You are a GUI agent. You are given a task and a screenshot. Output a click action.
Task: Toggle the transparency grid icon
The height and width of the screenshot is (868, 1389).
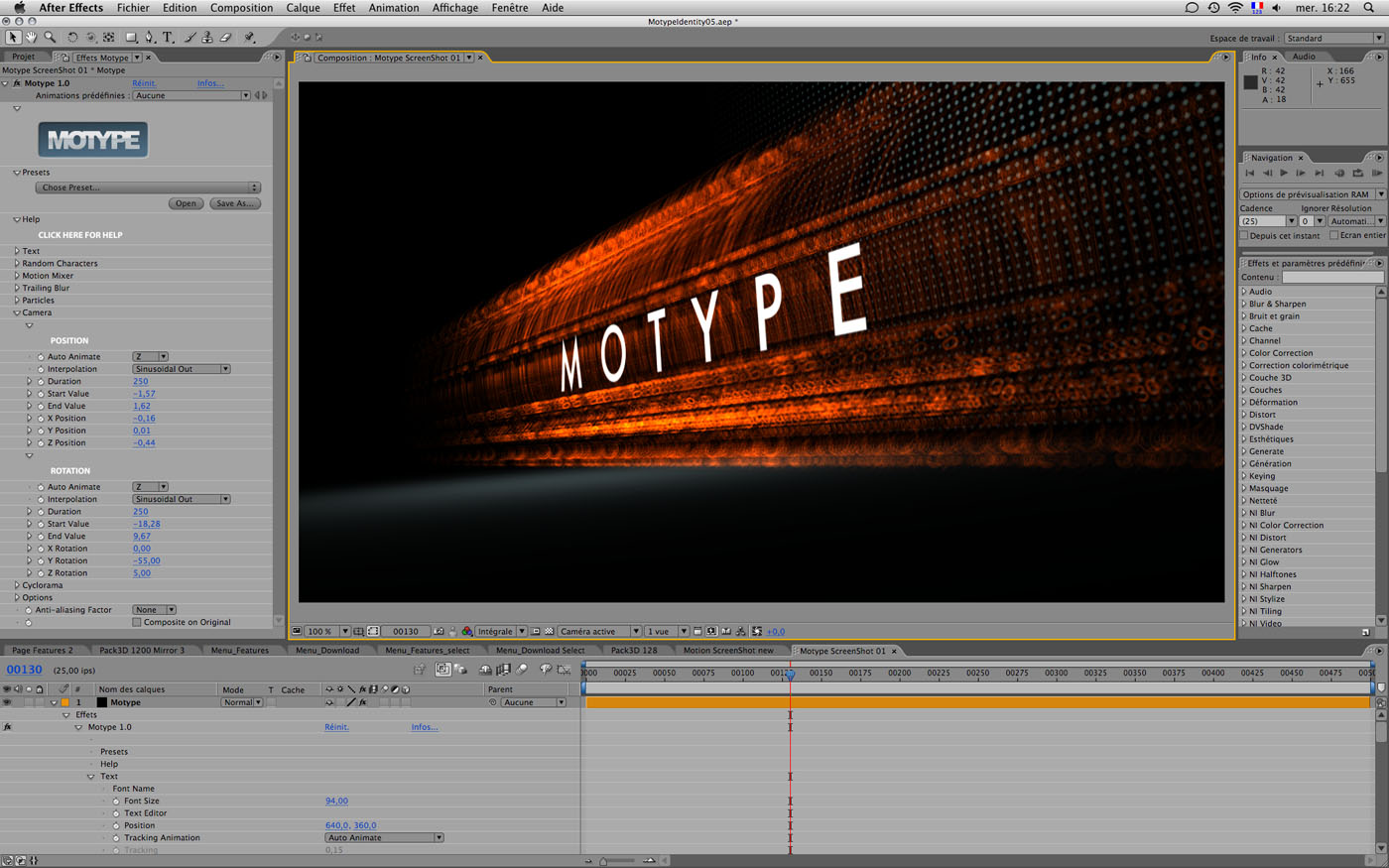point(549,631)
